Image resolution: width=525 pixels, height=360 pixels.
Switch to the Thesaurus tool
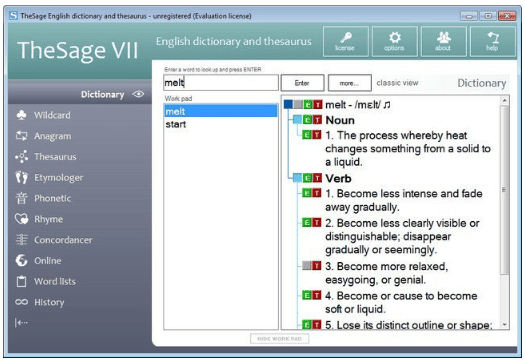click(55, 157)
